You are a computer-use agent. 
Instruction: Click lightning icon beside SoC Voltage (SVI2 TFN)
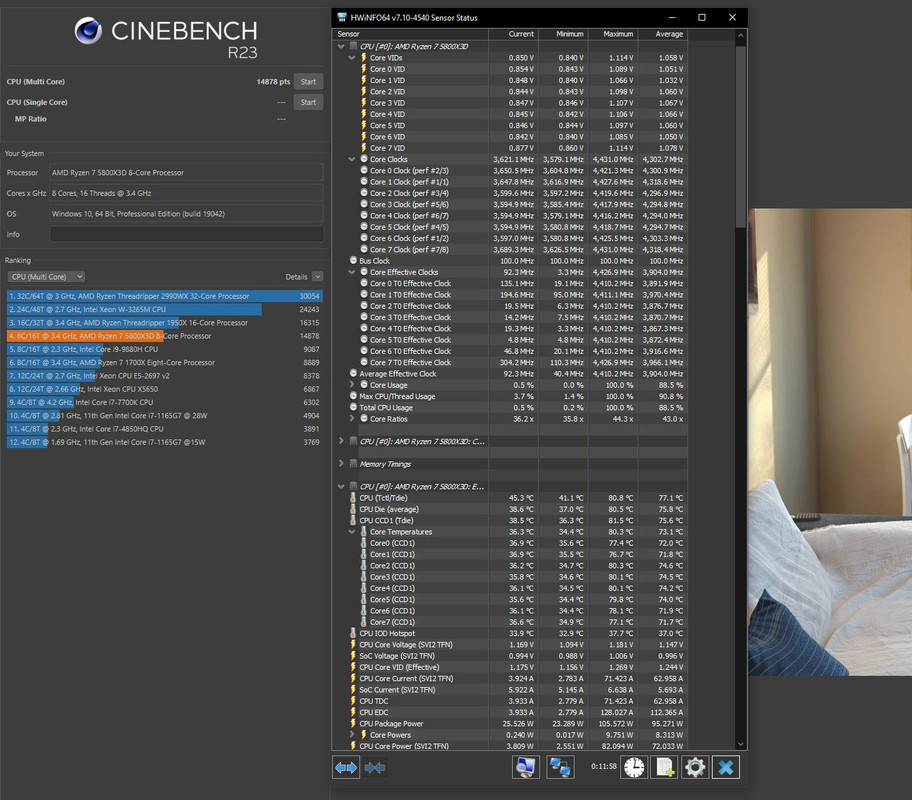pos(353,656)
